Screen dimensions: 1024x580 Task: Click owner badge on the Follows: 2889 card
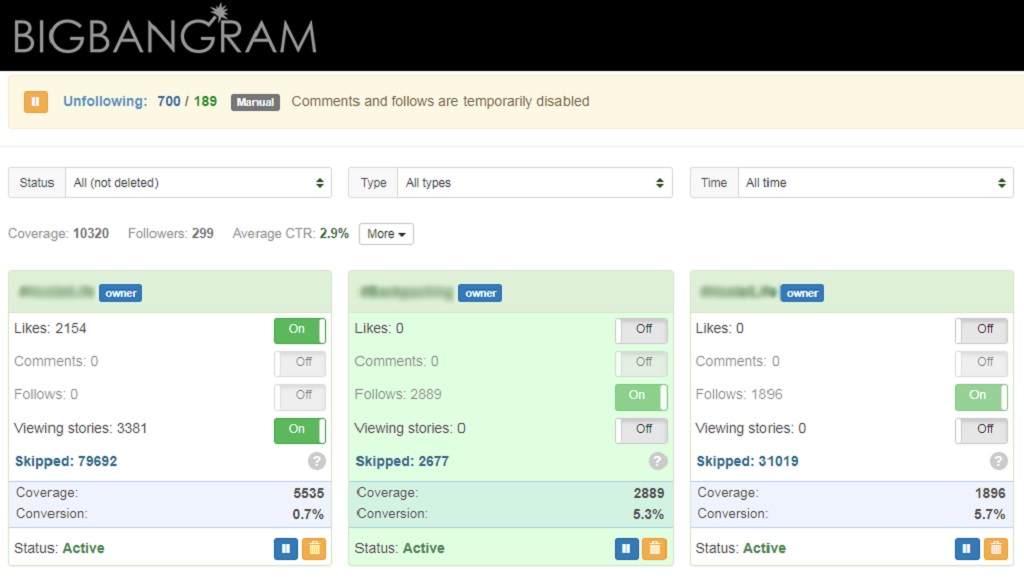click(481, 293)
